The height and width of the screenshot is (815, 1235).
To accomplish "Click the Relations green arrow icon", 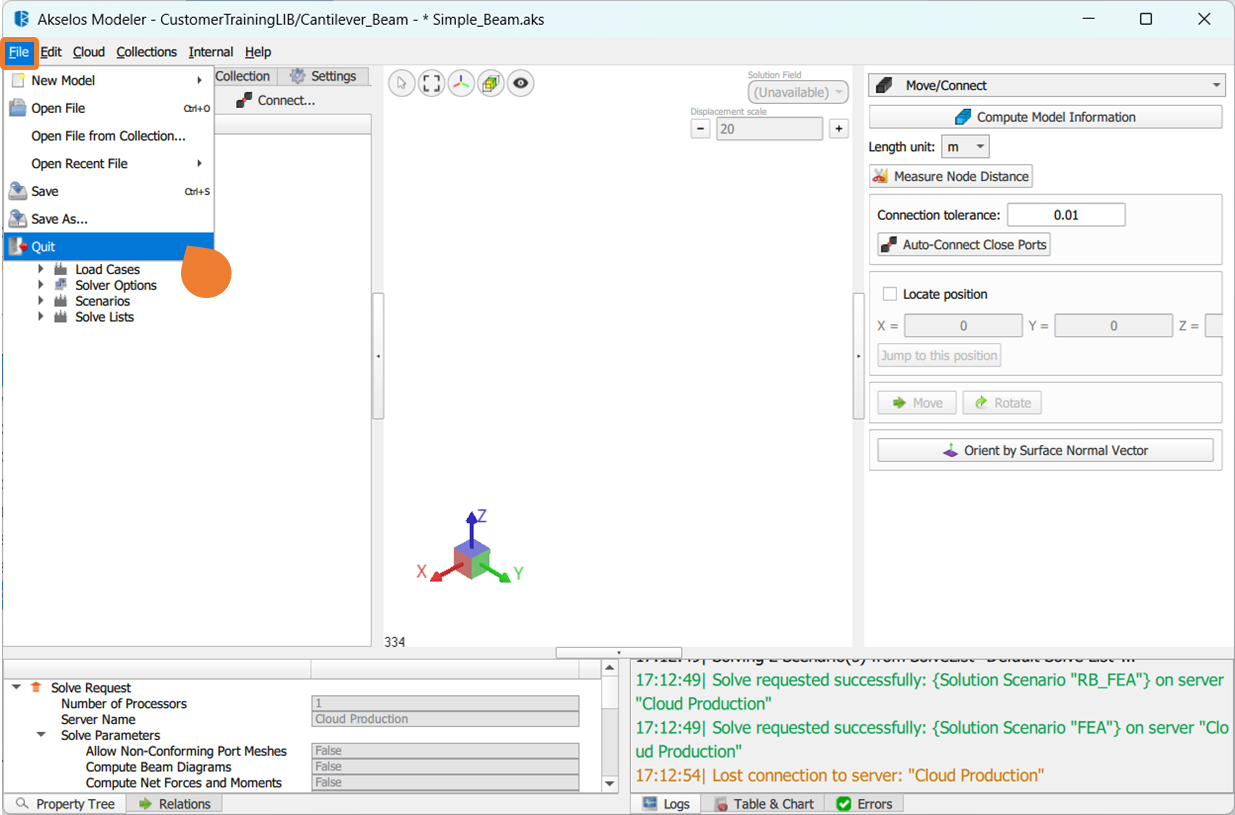I will [x=146, y=804].
